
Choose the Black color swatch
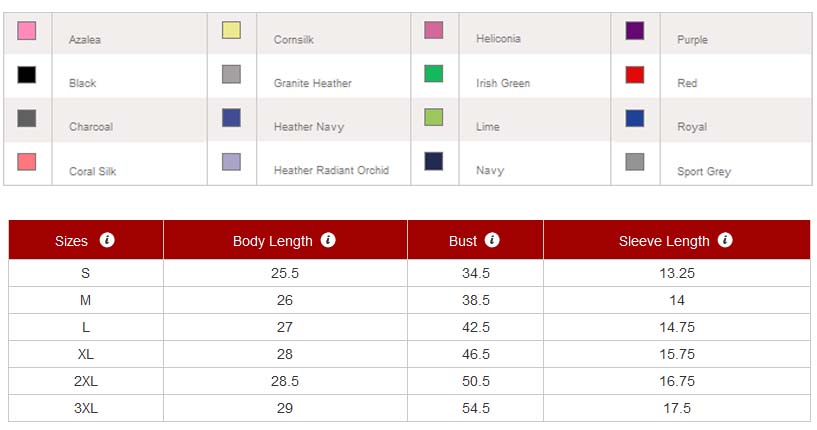27,74
